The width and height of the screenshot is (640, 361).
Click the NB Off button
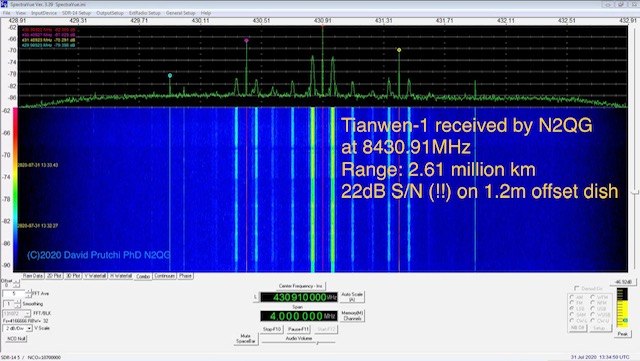click(577, 328)
